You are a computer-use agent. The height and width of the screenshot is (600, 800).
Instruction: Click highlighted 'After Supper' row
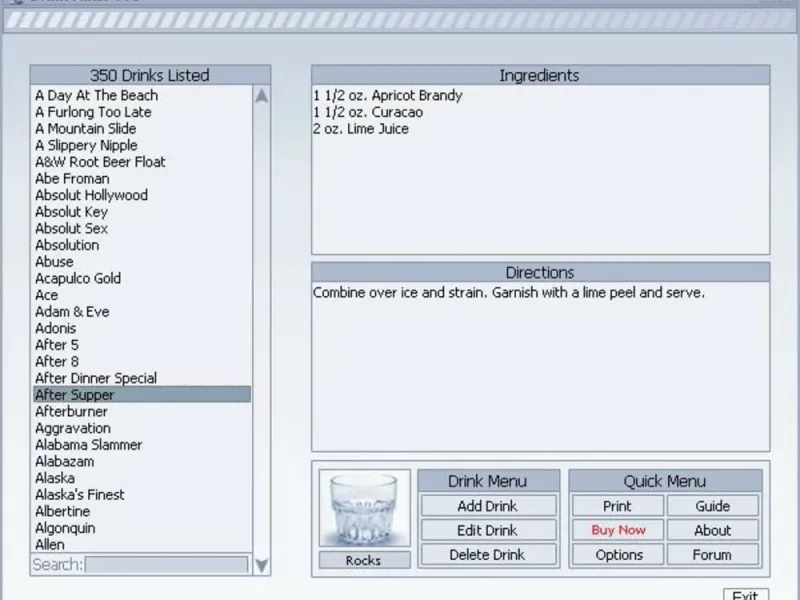click(142, 395)
